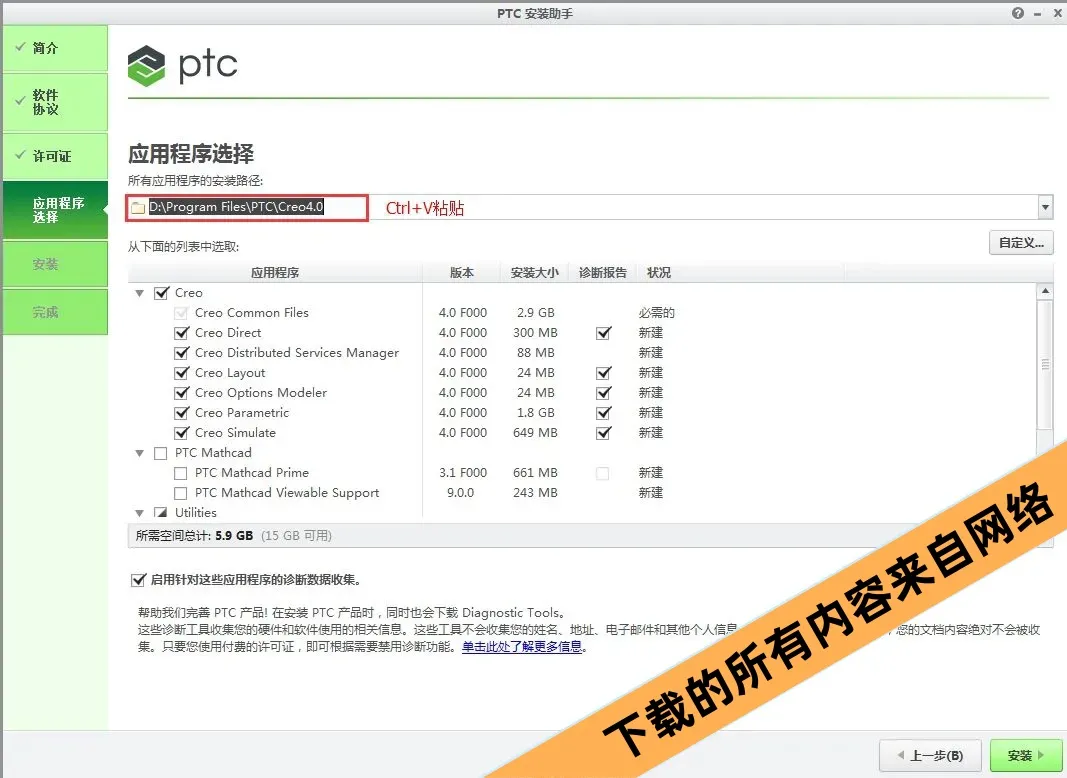Image resolution: width=1067 pixels, height=778 pixels.
Task: Select the Creo Parametric row label
Action: point(242,412)
